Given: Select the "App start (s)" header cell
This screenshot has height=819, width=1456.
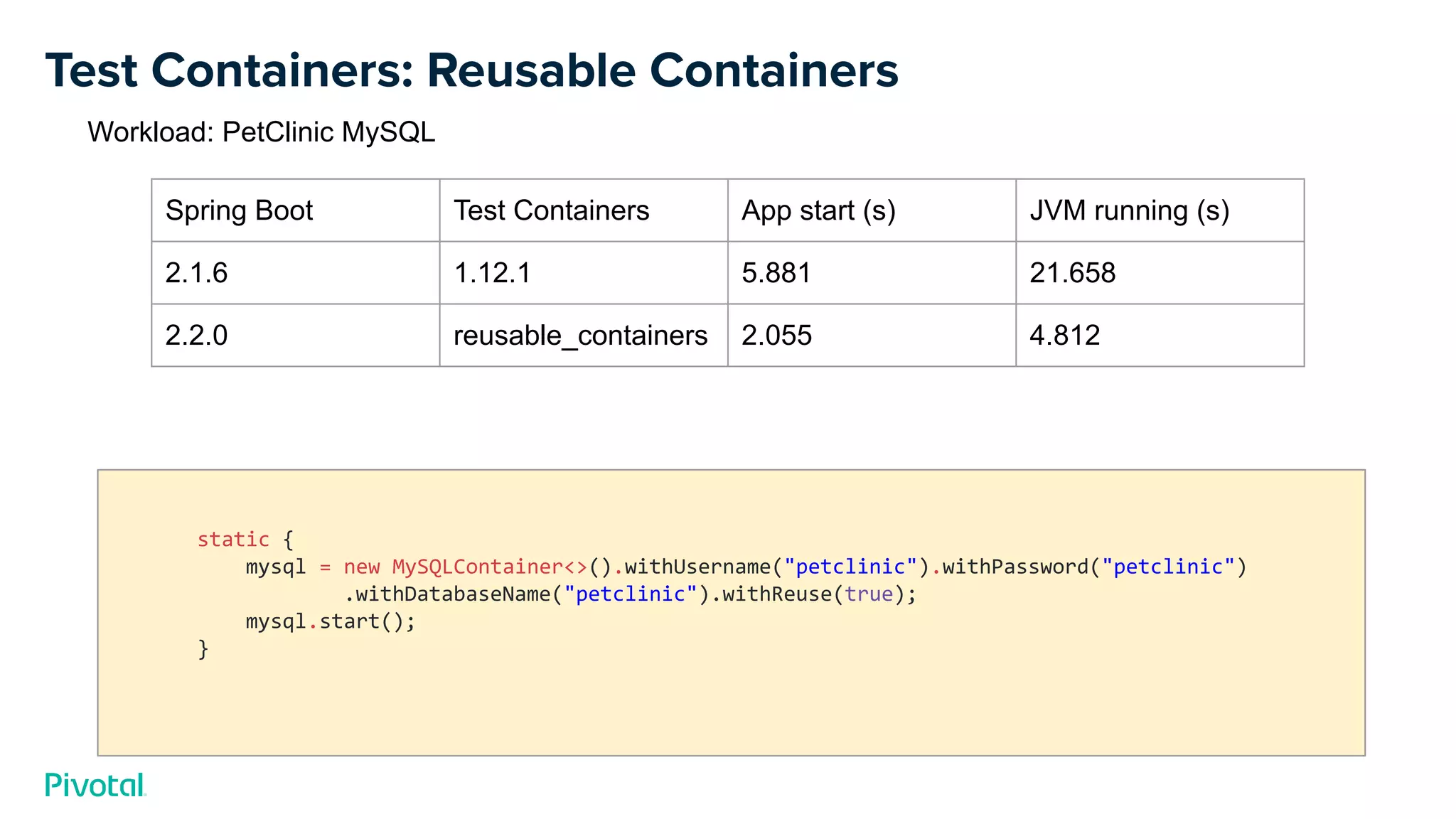Looking at the screenshot, I should (x=872, y=210).
